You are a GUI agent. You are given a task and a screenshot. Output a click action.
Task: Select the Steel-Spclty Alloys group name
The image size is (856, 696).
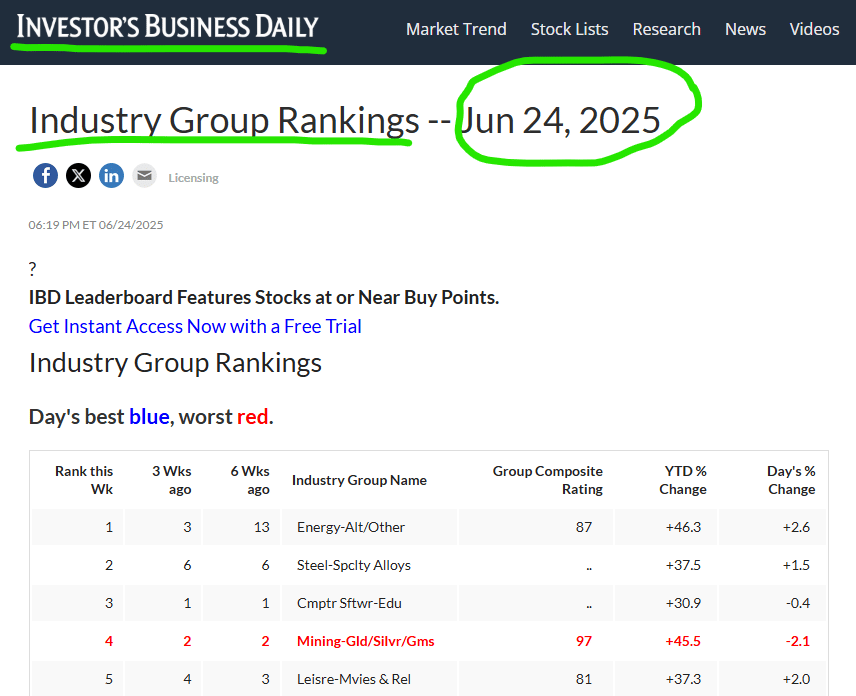point(354,565)
